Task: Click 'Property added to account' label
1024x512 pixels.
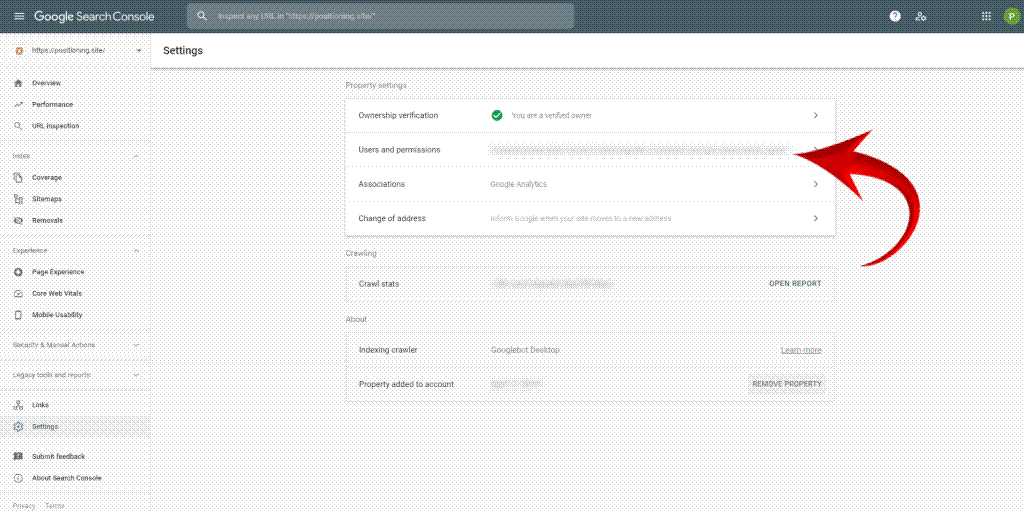Action: (x=406, y=384)
